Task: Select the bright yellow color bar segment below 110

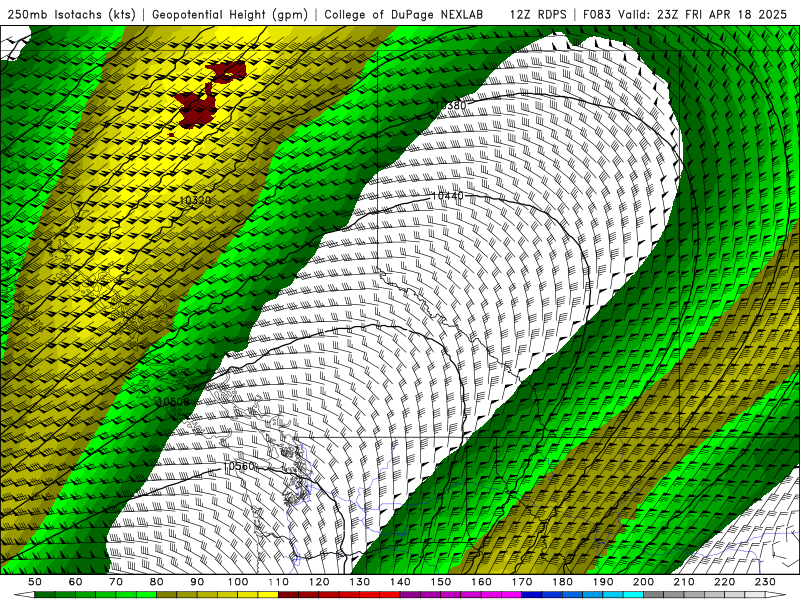Action: [268, 595]
